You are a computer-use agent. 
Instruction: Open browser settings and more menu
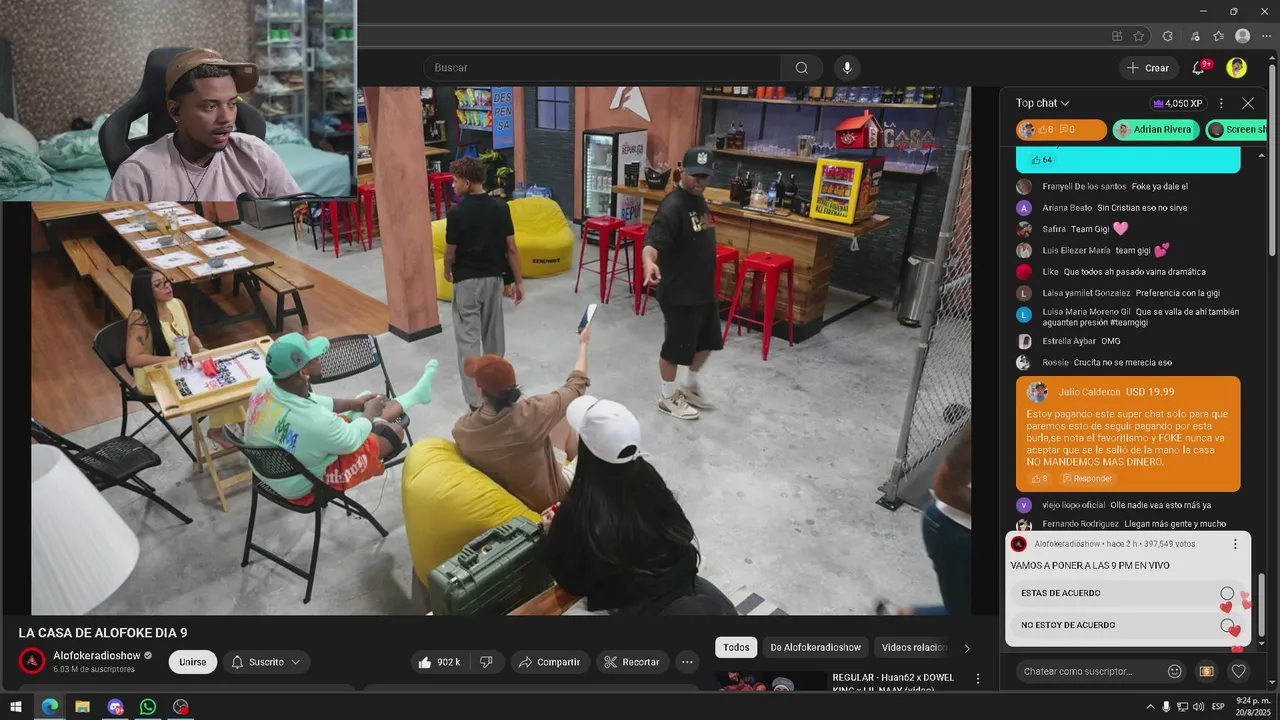click(1266, 36)
